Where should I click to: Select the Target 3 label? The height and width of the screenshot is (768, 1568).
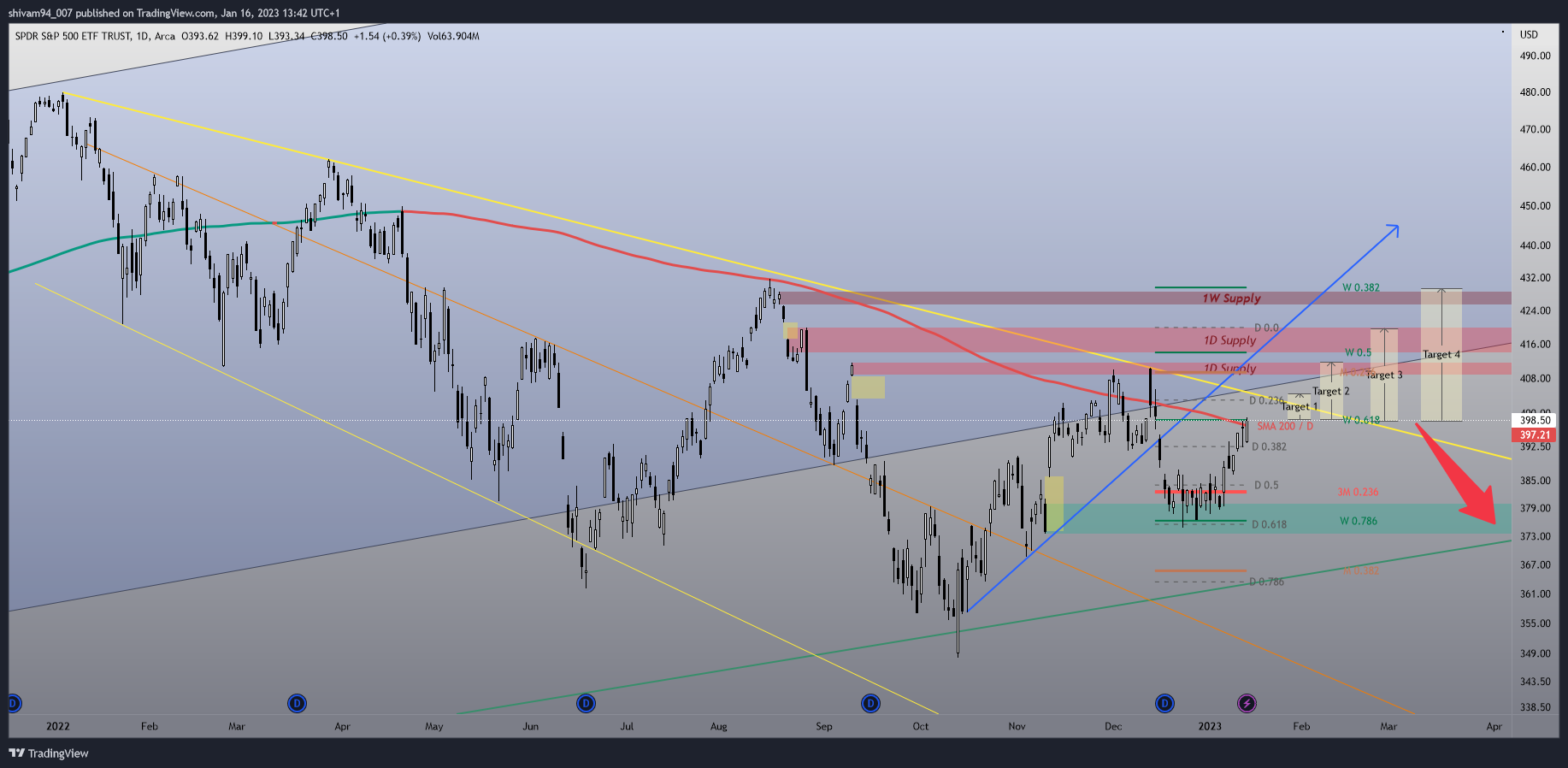click(x=1384, y=375)
